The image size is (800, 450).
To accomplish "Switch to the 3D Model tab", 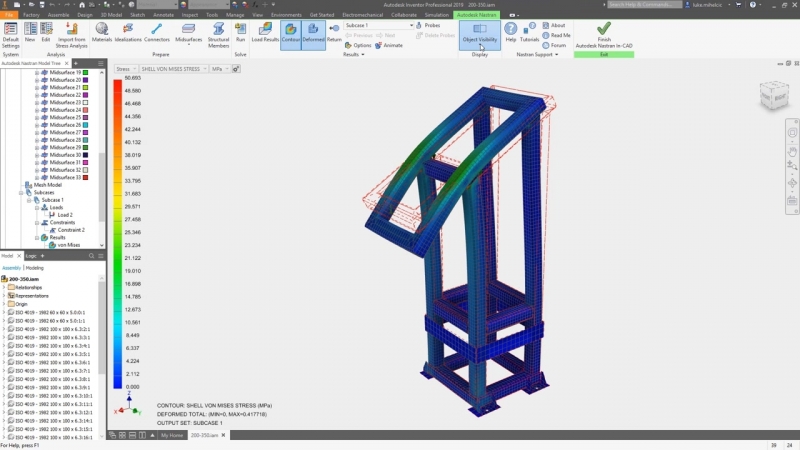I will 111,15.
